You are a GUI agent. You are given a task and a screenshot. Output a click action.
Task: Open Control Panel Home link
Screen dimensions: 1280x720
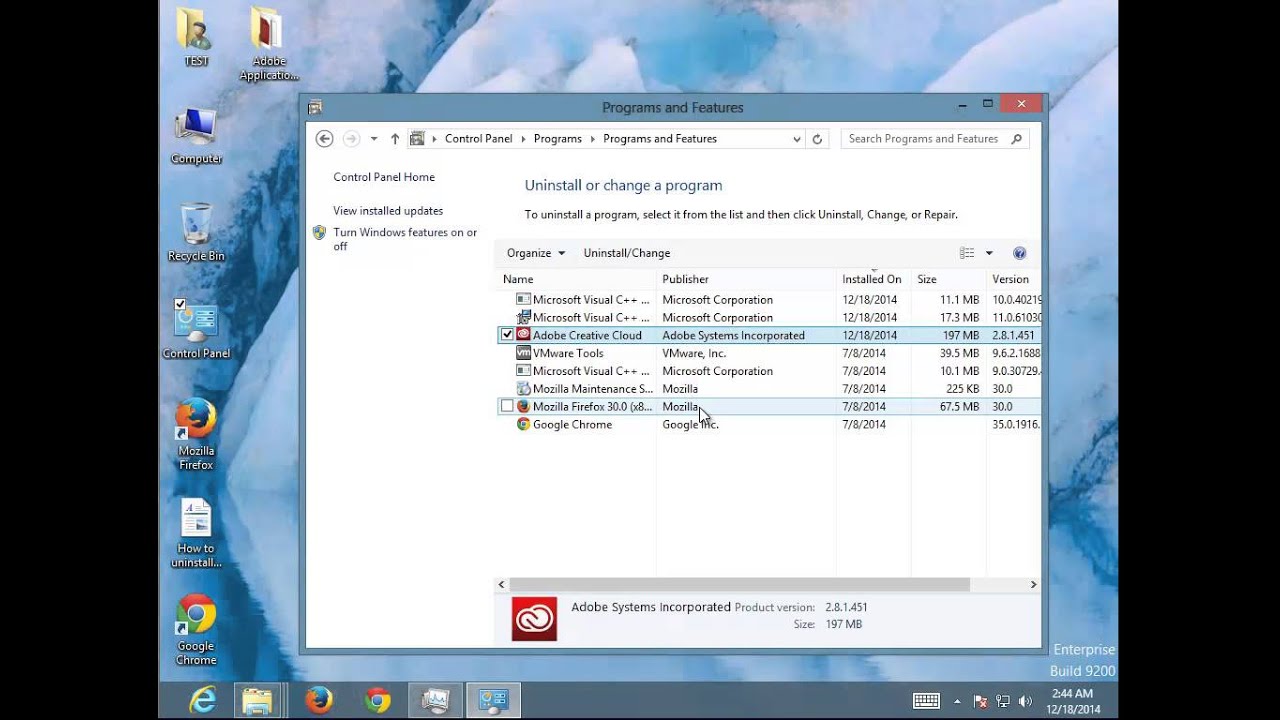click(384, 177)
